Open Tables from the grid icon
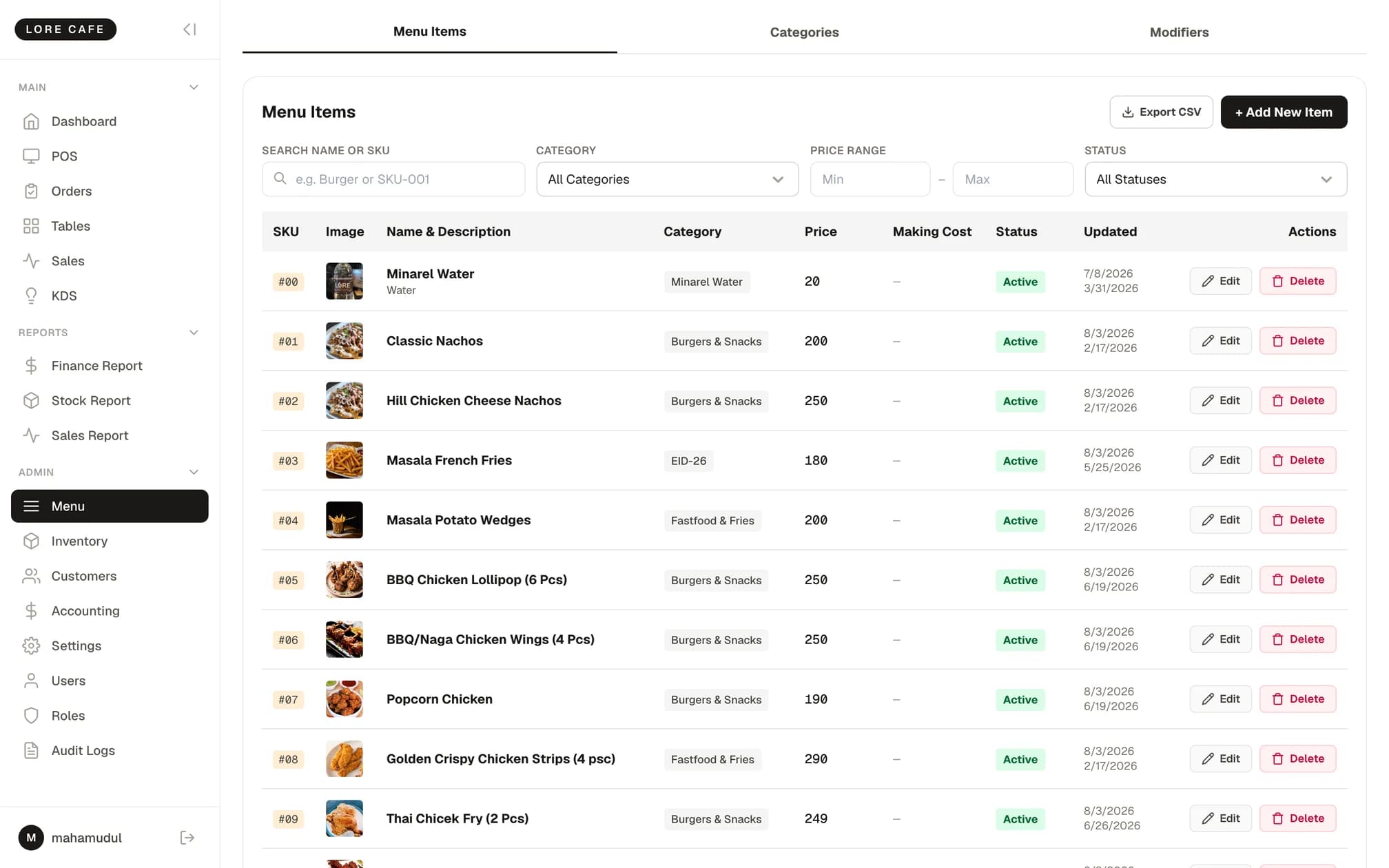The height and width of the screenshot is (868, 1389). (x=31, y=226)
